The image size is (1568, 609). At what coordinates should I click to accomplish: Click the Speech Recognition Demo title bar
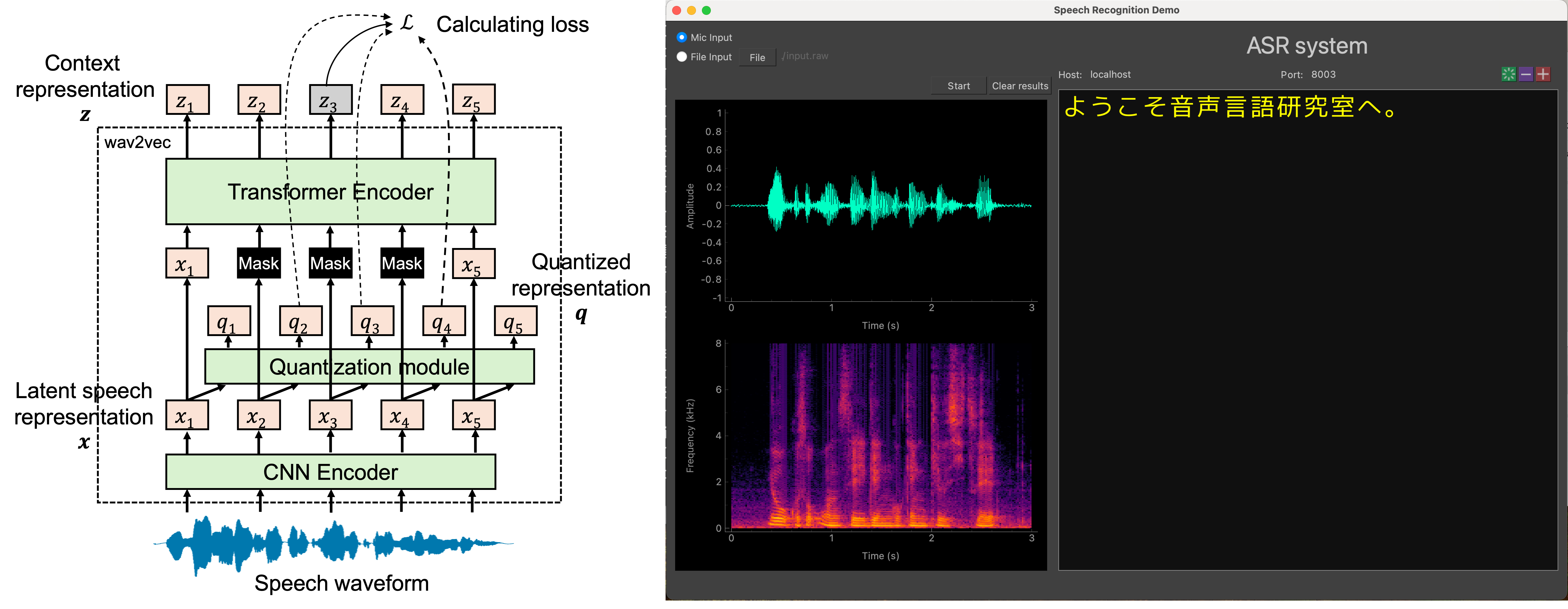coord(1116,10)
